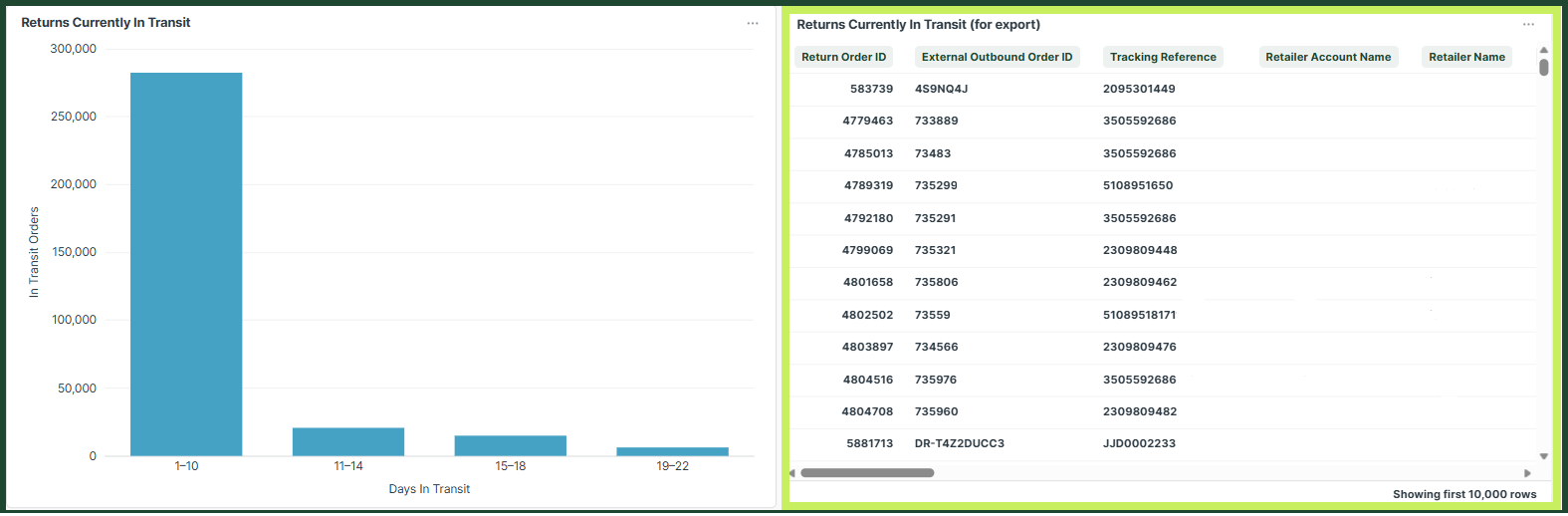Click the 19–22 days bar in chart
The width and height of the screenshot is (1568, 516).
pyautogui.click(x=672, y=452)
